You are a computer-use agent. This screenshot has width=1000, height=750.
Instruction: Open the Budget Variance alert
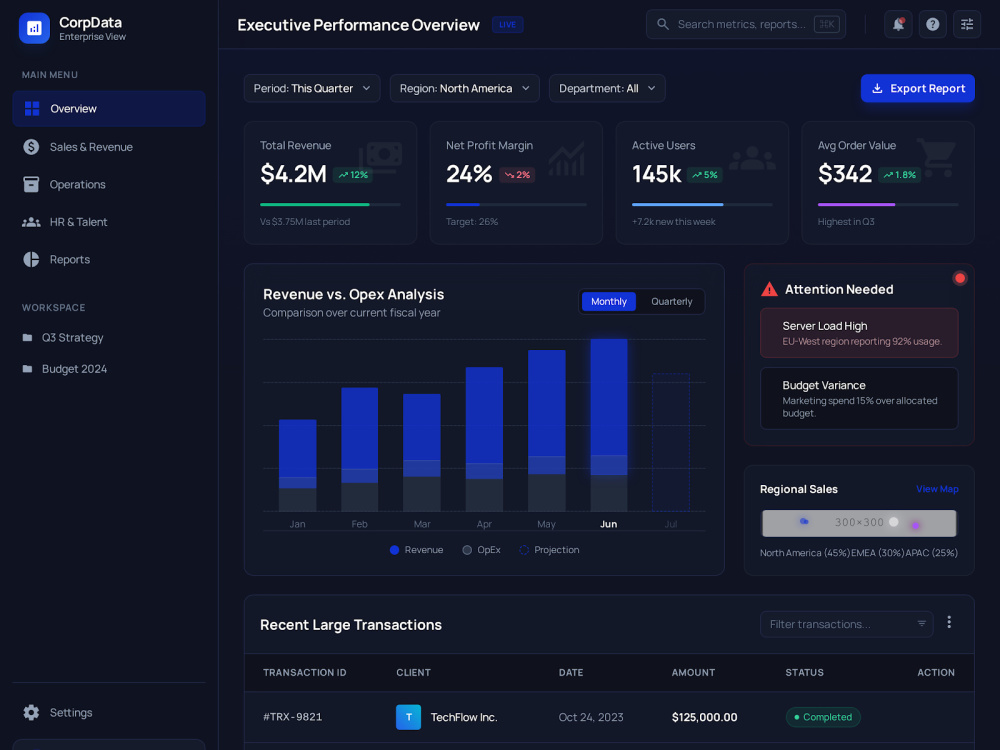tap(859, 399)
